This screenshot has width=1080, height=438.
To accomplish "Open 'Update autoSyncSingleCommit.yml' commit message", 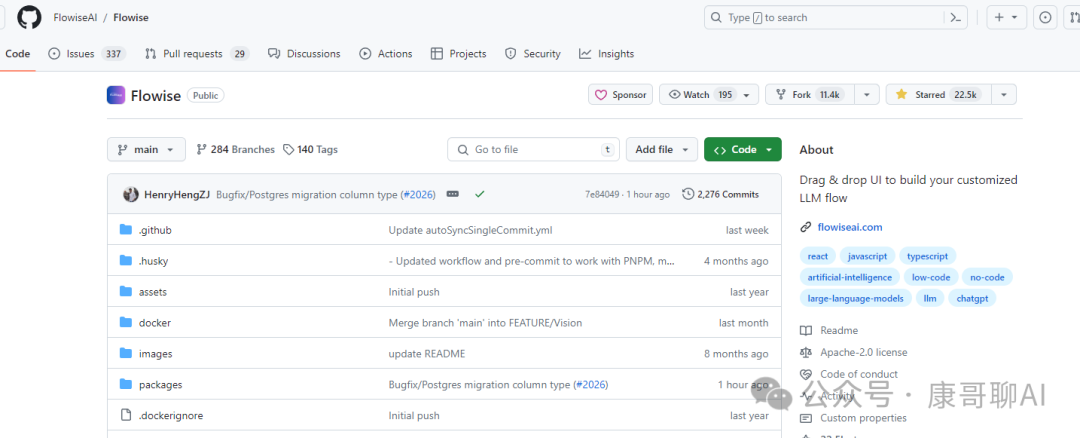I will tap(470, 230).
